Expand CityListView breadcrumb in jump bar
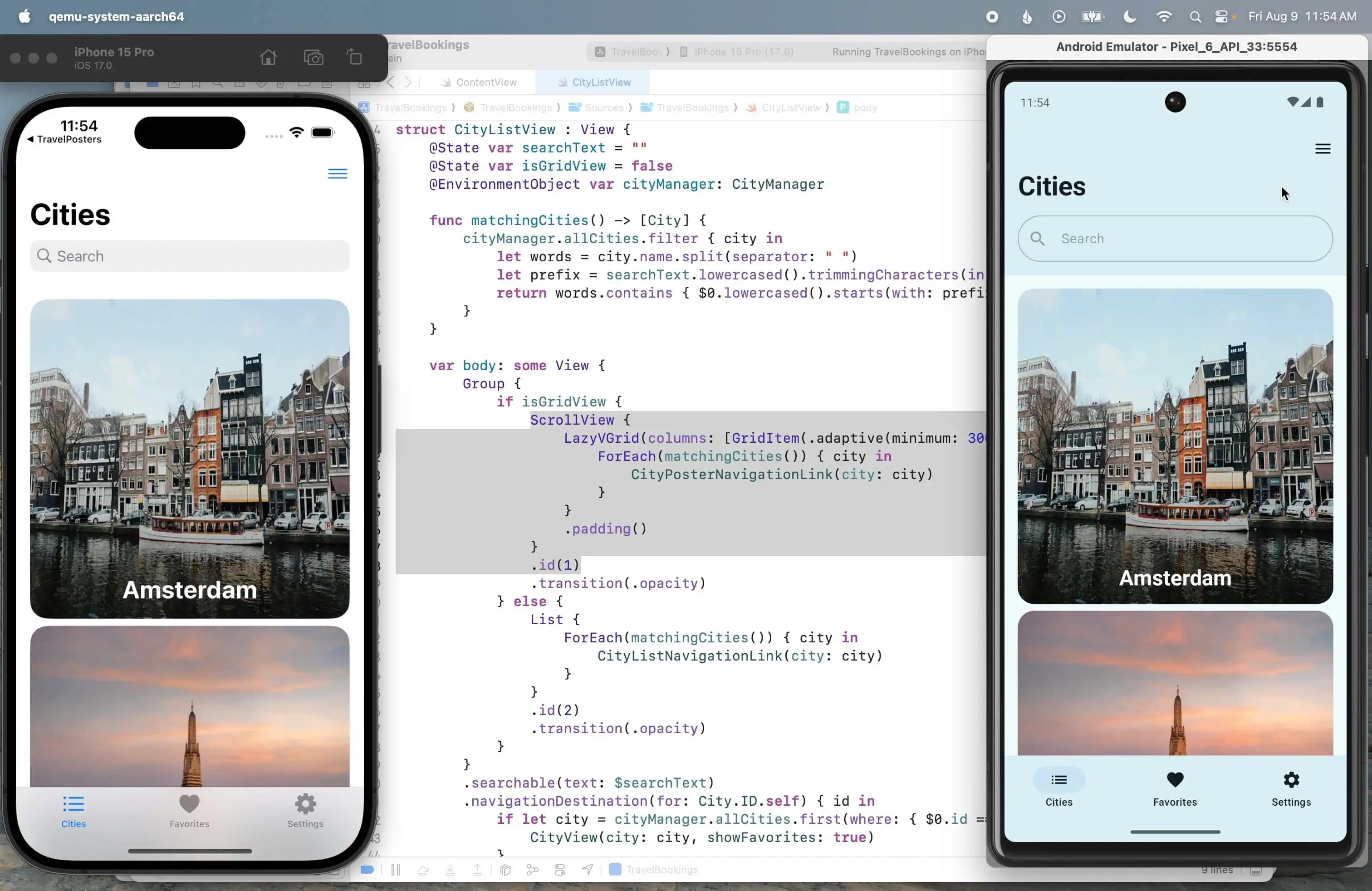1372x891 pixels. click(790, 108)
